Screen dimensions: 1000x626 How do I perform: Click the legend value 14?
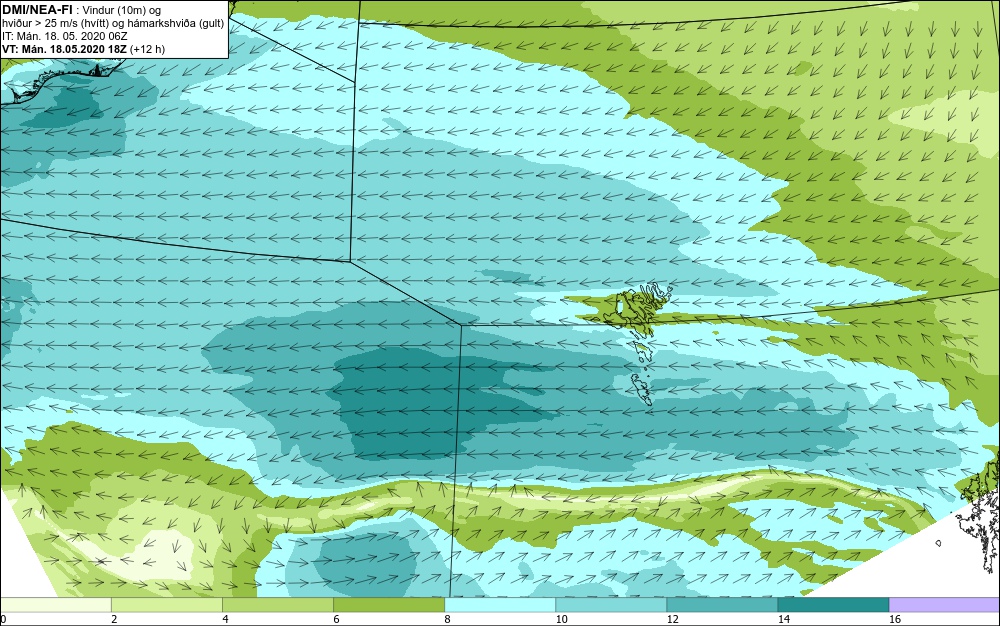coord(783,619)
